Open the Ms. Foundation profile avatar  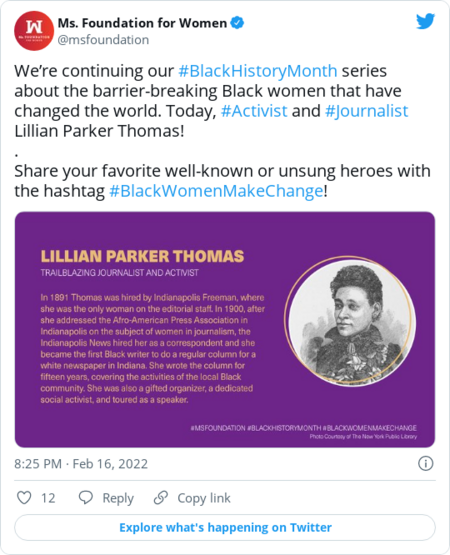tap(34, 31)
